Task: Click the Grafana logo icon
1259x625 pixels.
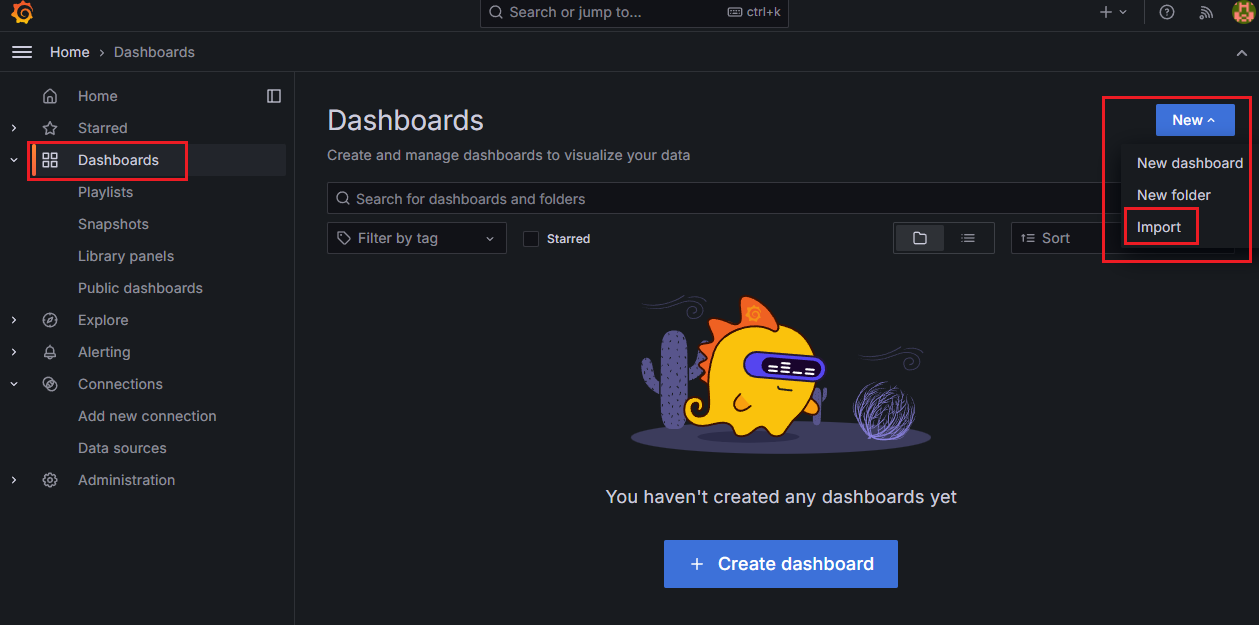Action: (x=22, y=13)
